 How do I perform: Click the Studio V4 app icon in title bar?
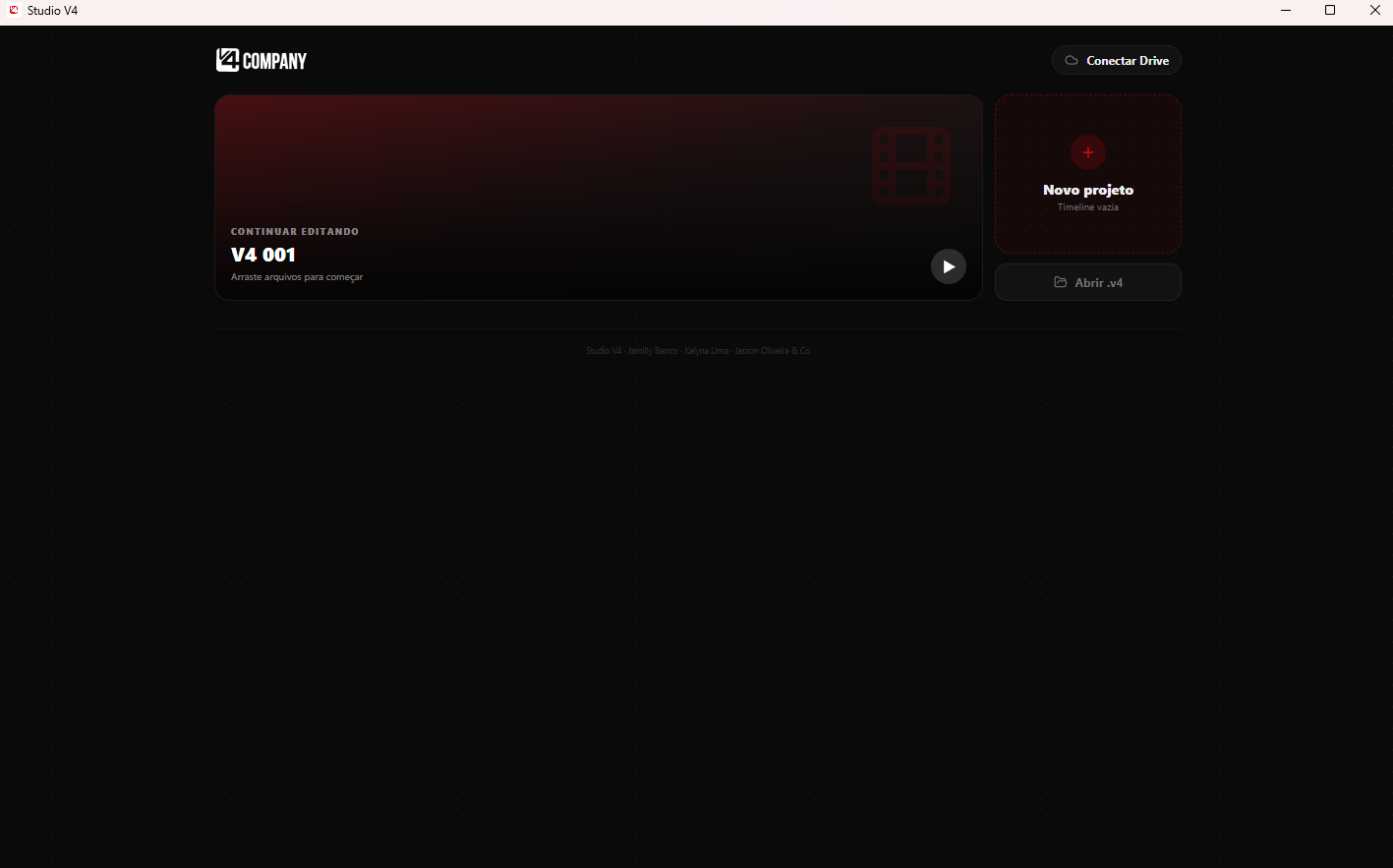14,11
